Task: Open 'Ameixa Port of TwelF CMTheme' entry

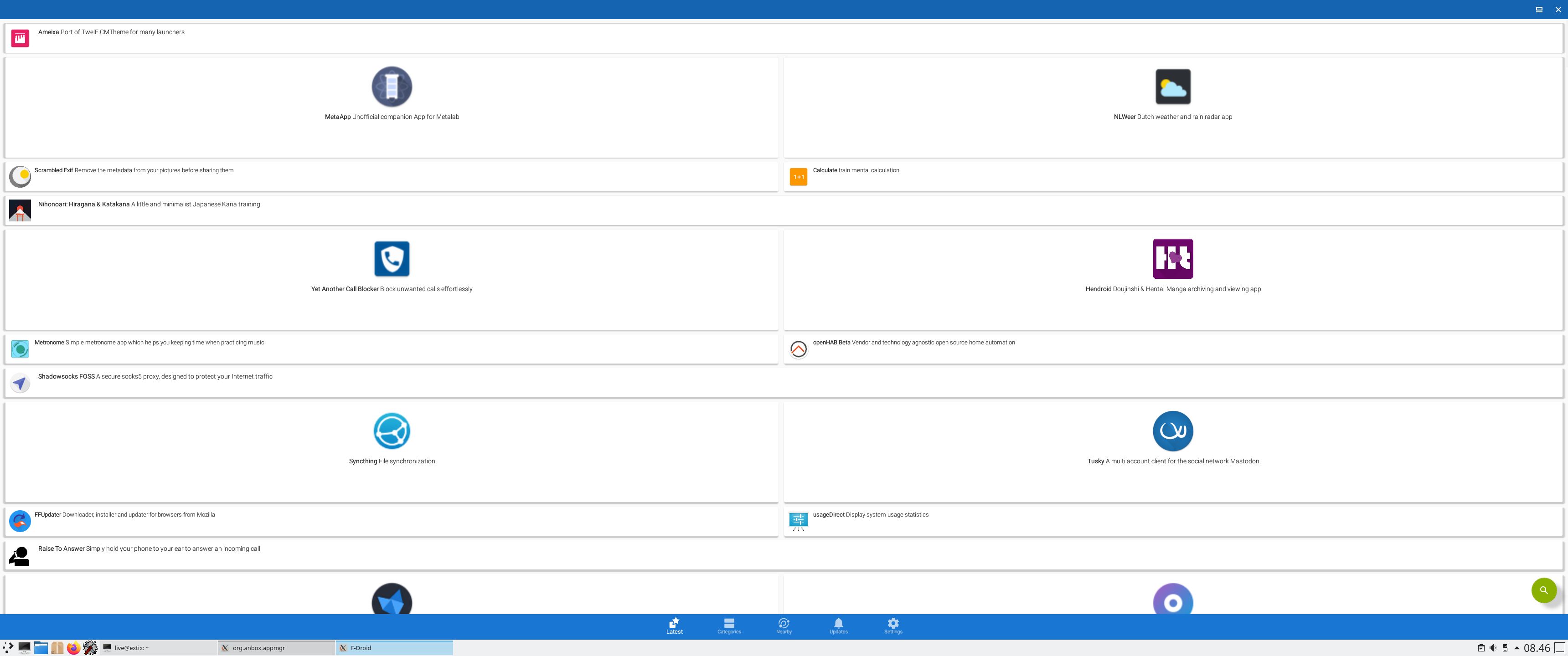Action: pyautogui.click(x=784, y=38)
